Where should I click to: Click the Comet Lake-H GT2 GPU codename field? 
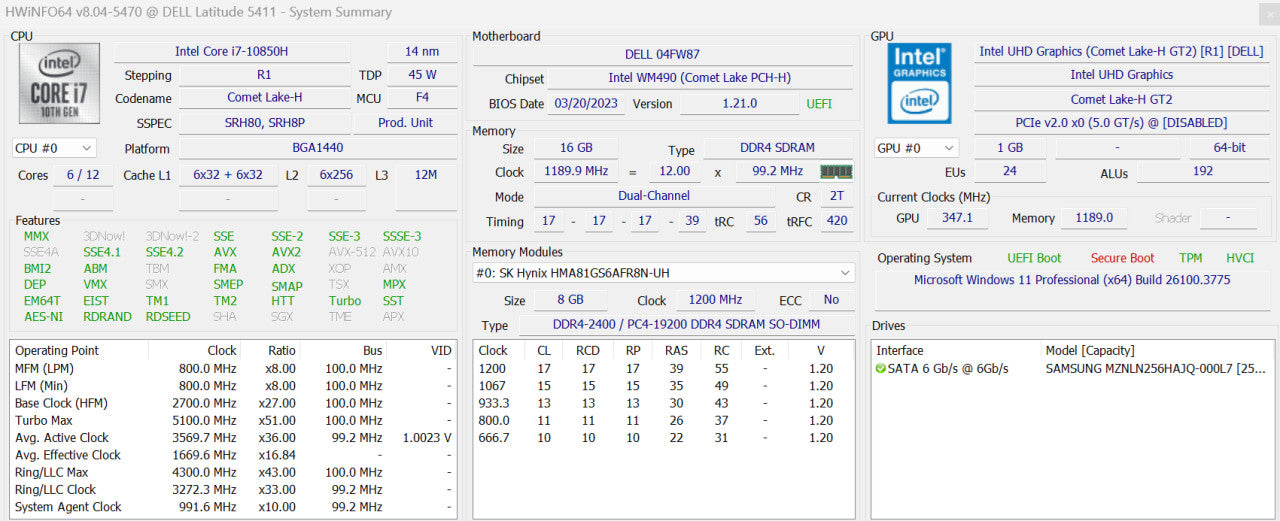(x=1122, y=99)
